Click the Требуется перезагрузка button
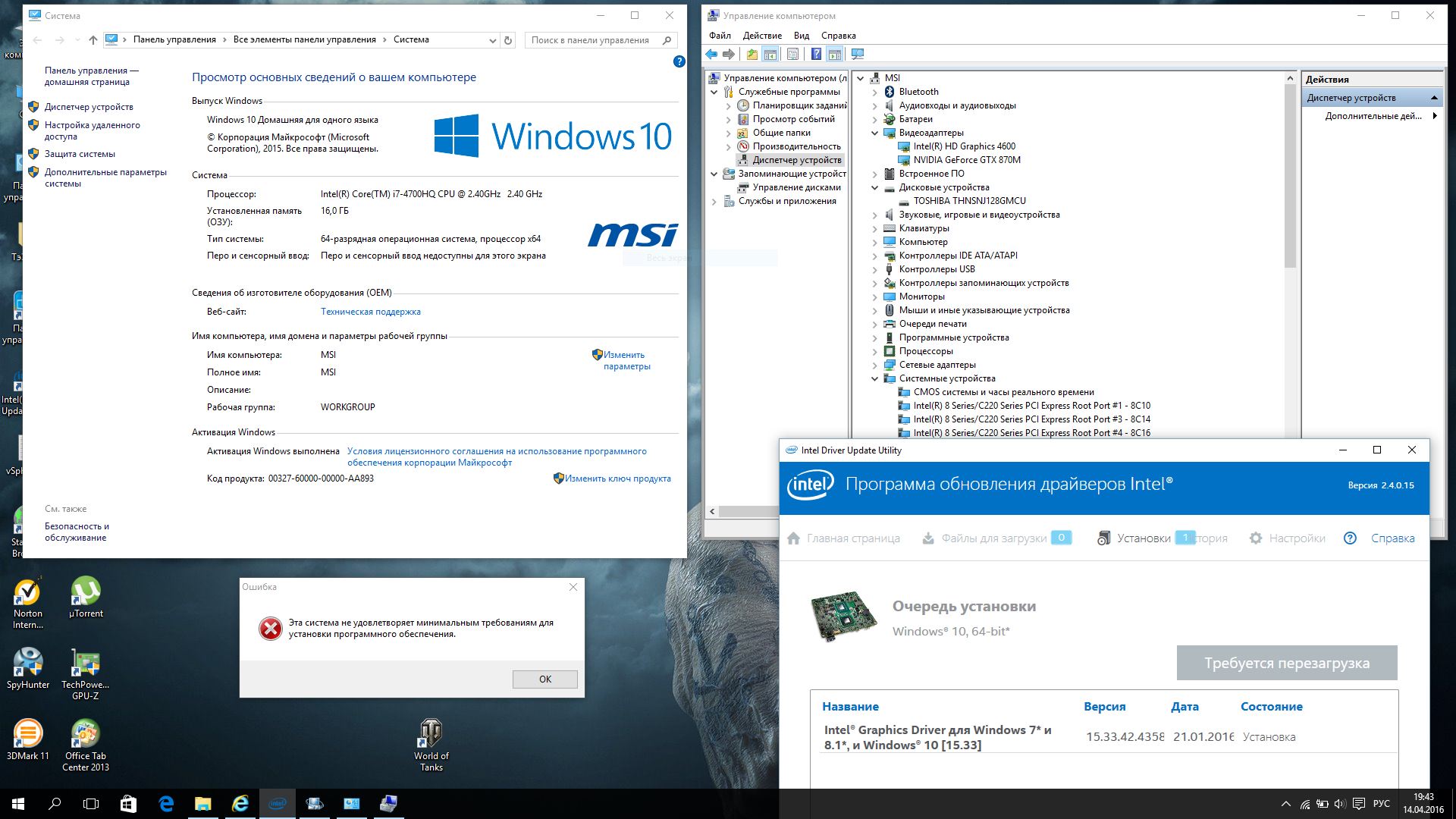Viewport: 1456px width, 819px height. (1287, 663)
